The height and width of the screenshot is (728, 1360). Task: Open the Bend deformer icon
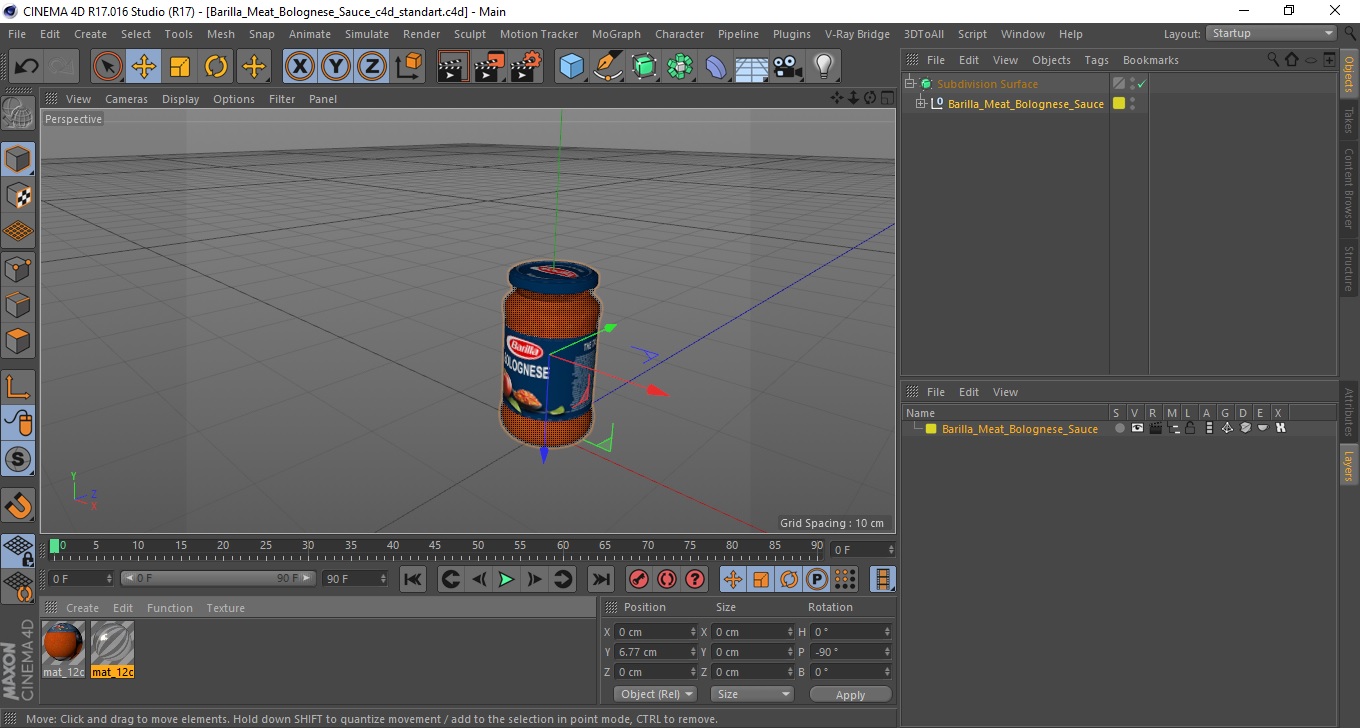click(716, 67)
